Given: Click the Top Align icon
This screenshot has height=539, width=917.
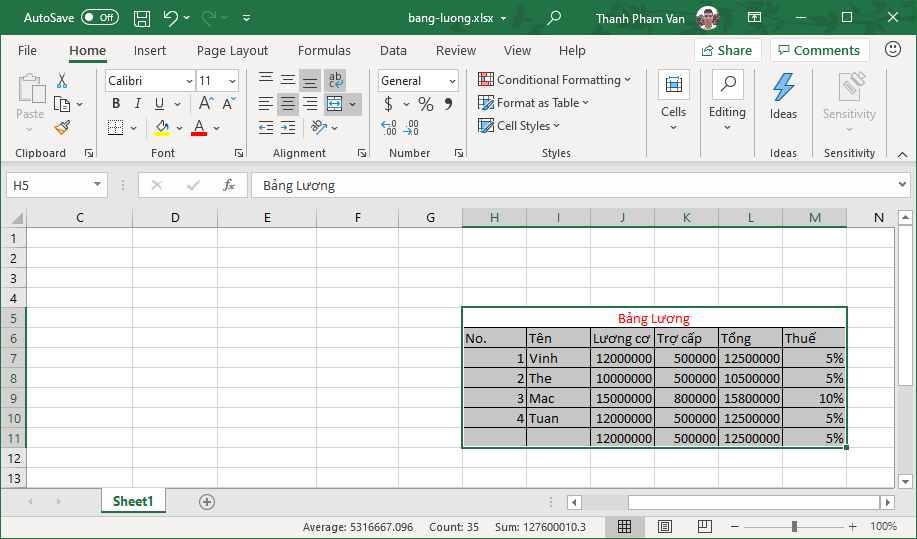Looking at the screenshot, I should click(266, 80).
